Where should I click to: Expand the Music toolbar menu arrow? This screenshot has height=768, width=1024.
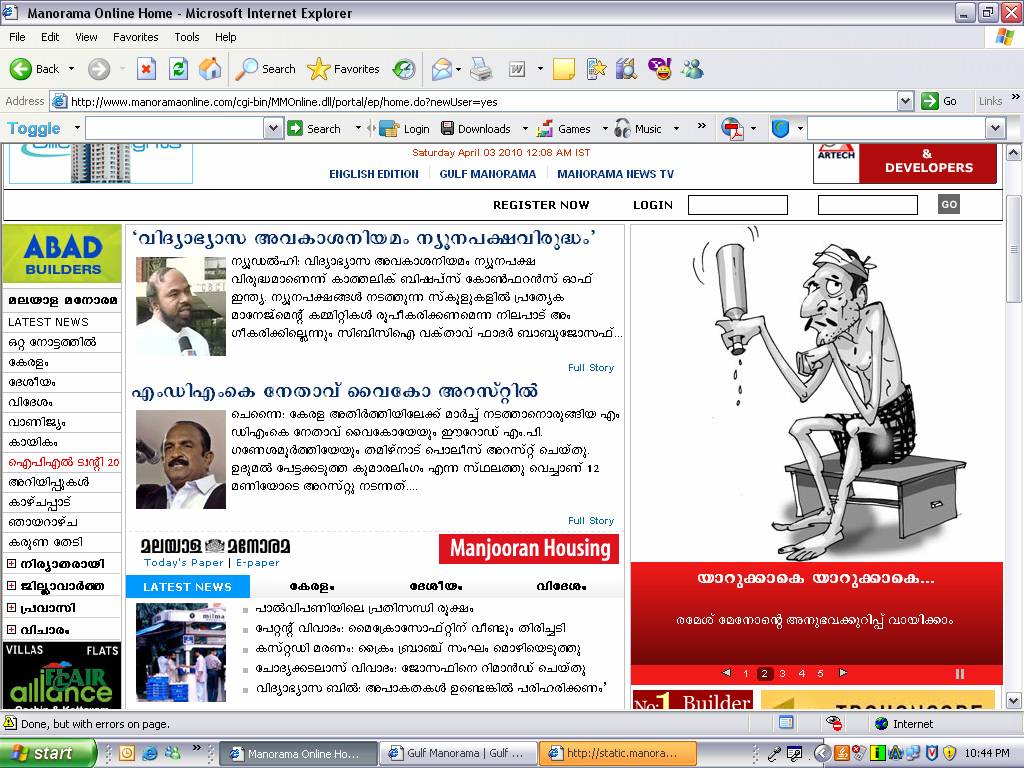678,129
